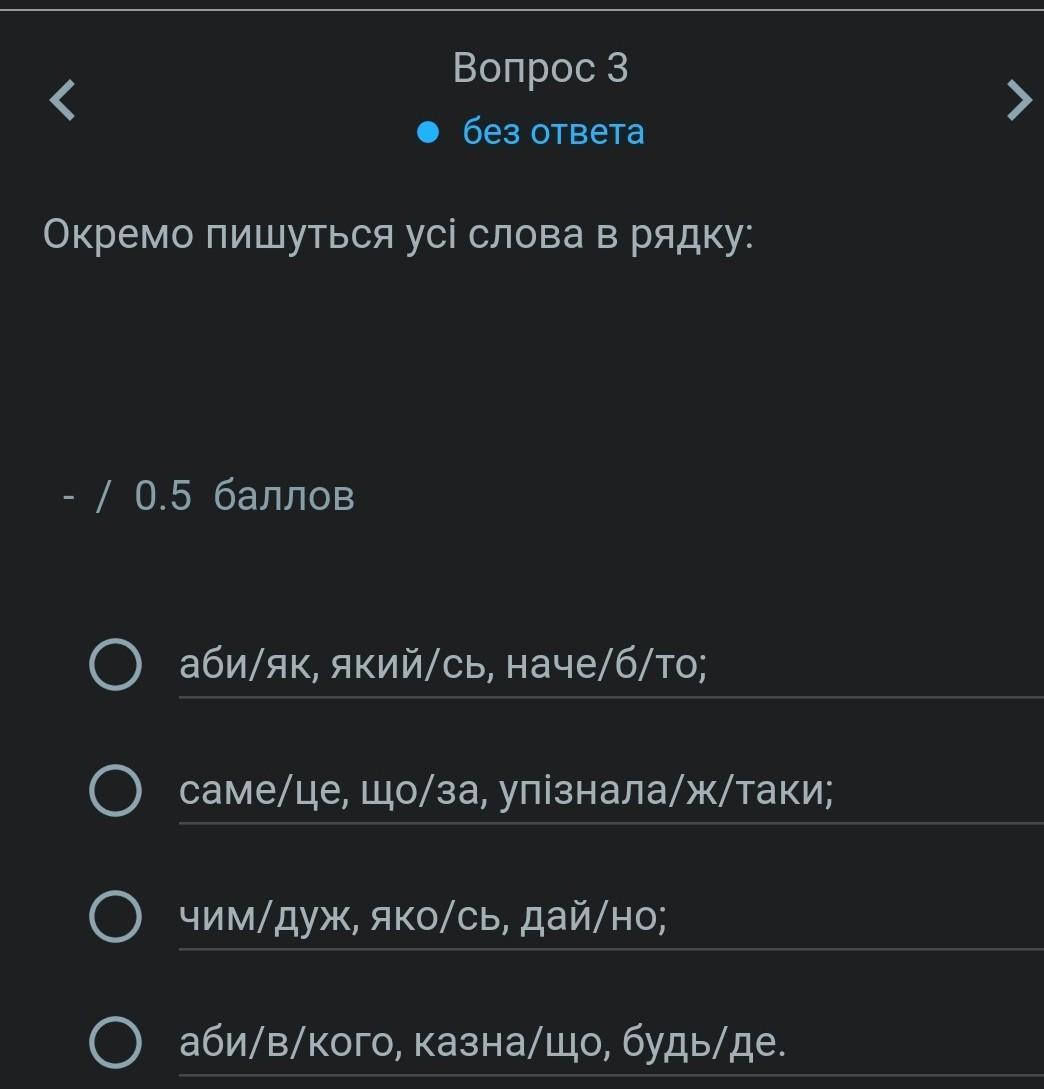Click the 'без ответа' status label
This screenshot has height=1089, width=1044.
click(x=553, y=132)
